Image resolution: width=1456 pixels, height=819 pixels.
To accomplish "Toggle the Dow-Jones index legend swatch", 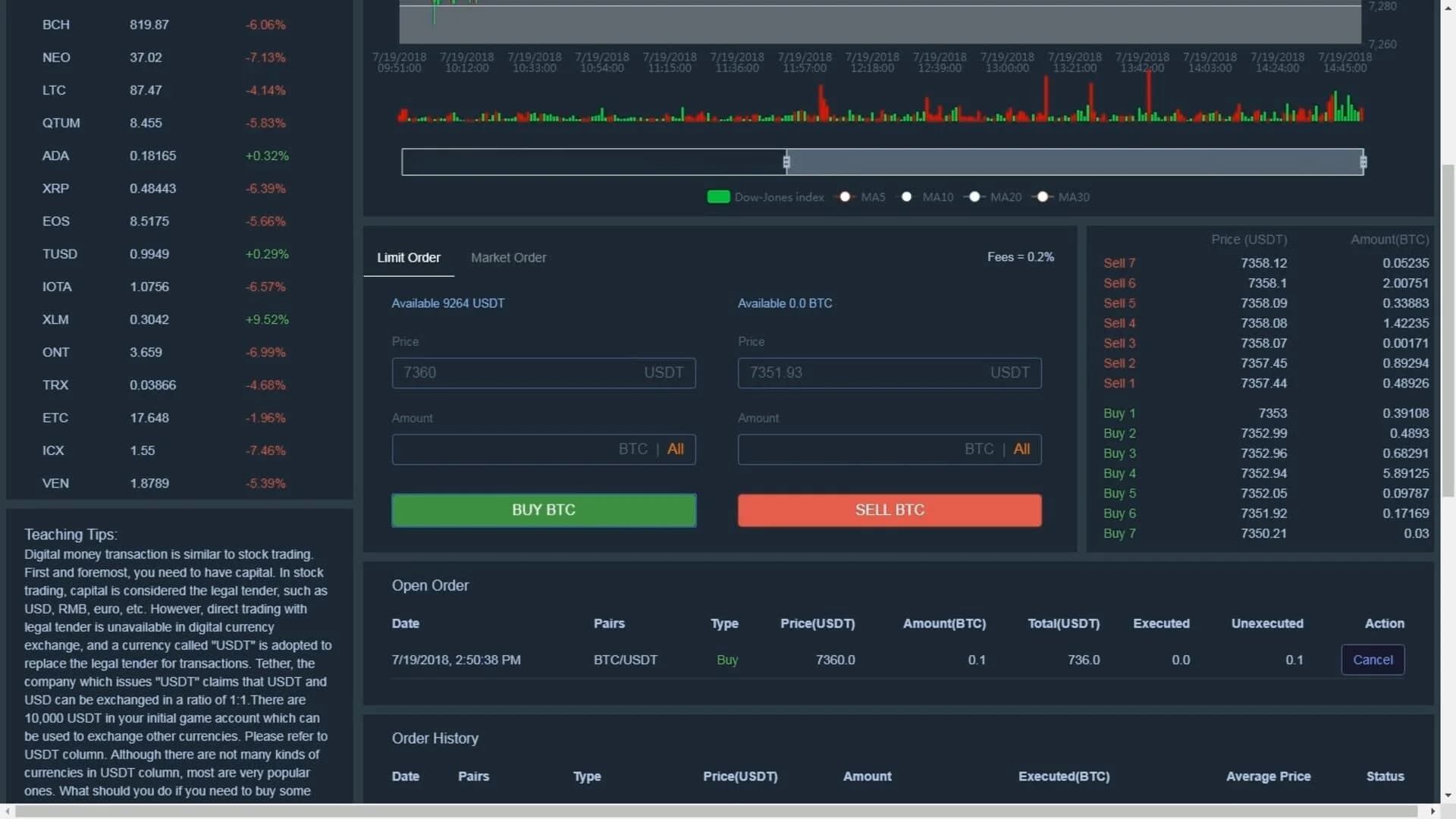I will click(718, 196).
